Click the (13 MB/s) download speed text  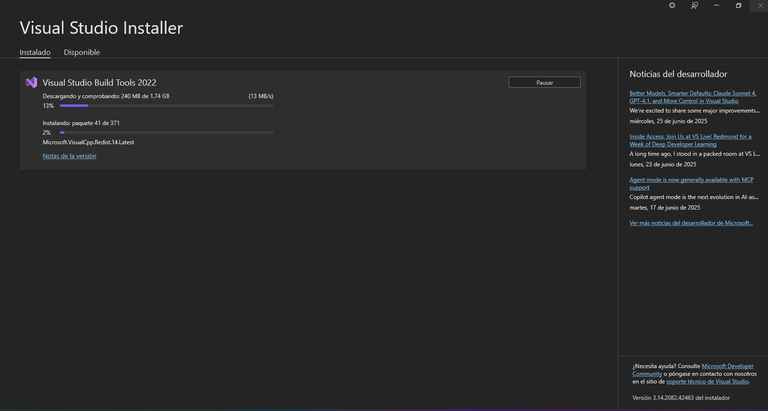coord(261,96)
